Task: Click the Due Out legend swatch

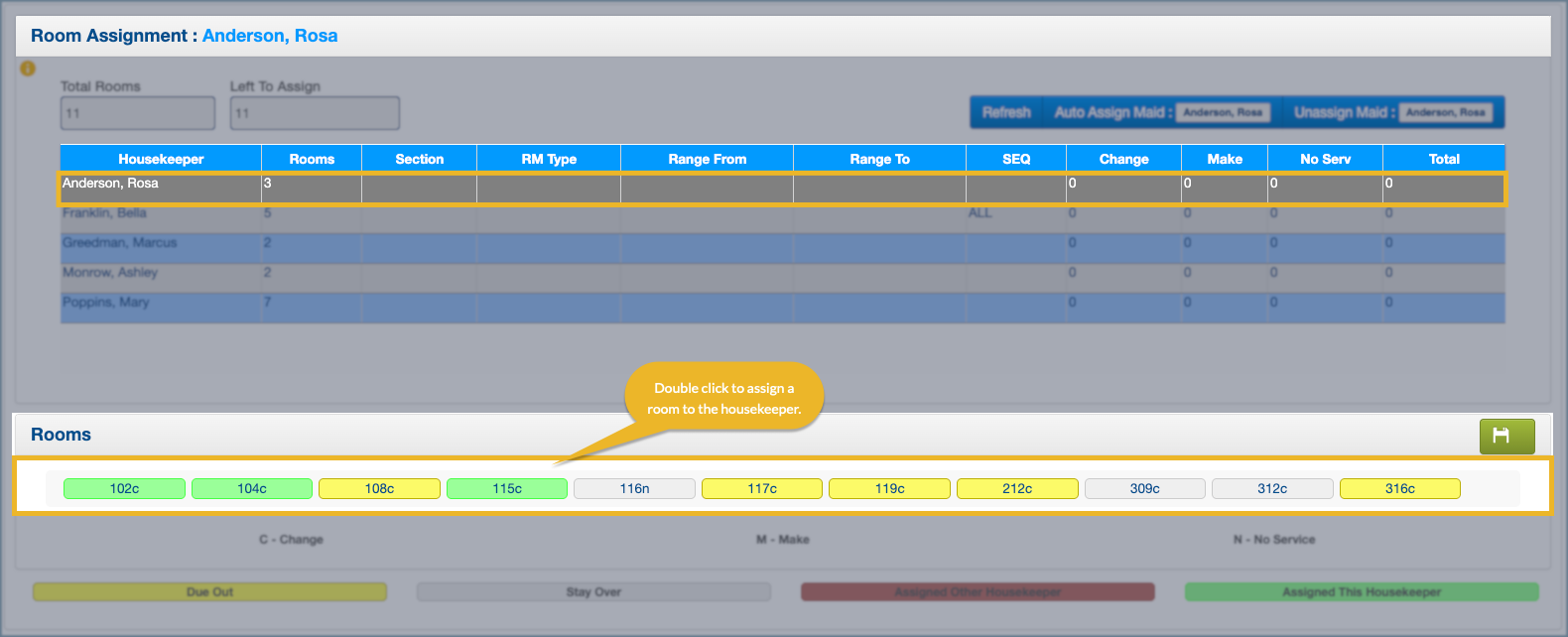Action: (209, 592)
